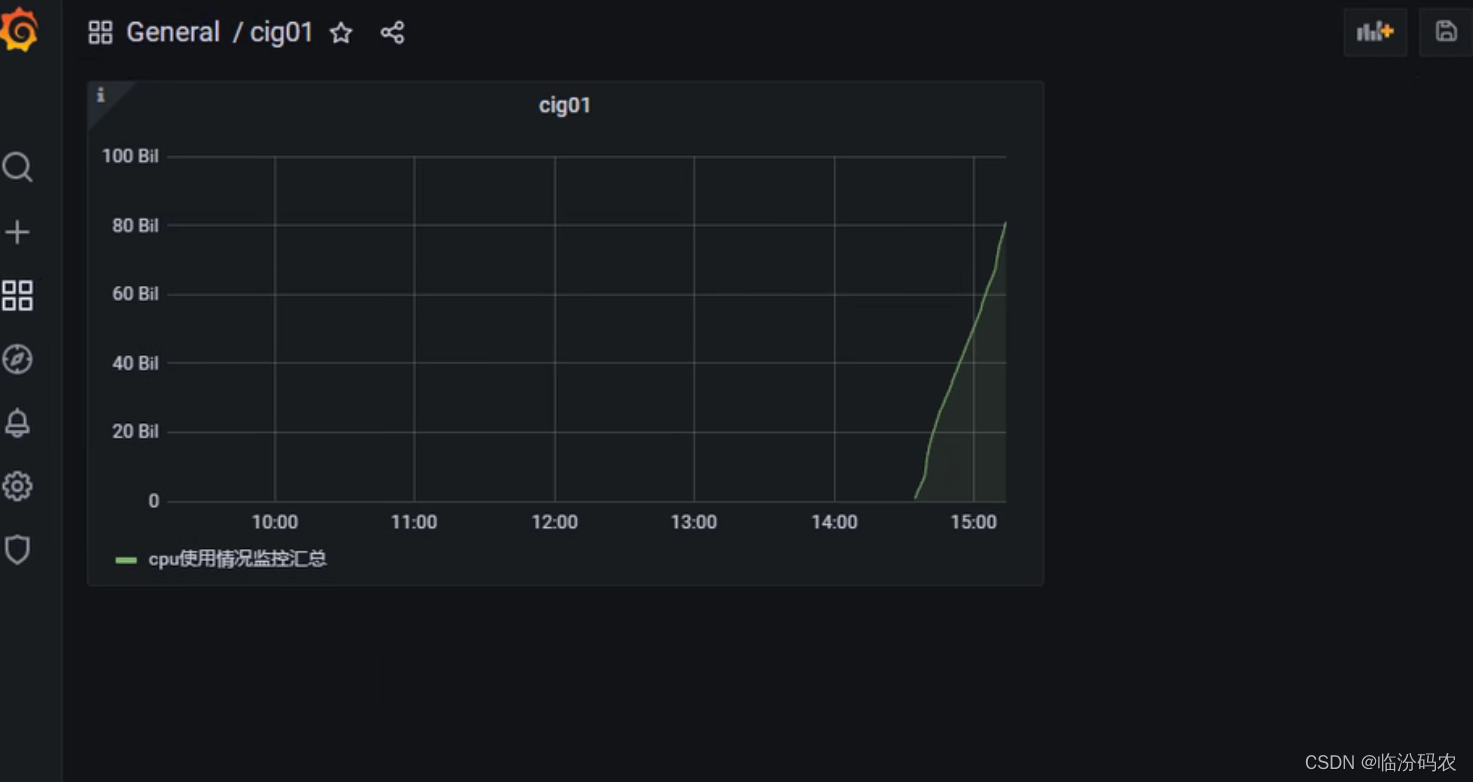The height and width of the screenshot is (782, 1473).
Task: Click the 20 Bil y-axis label
Action: click(x=135, y=432)
